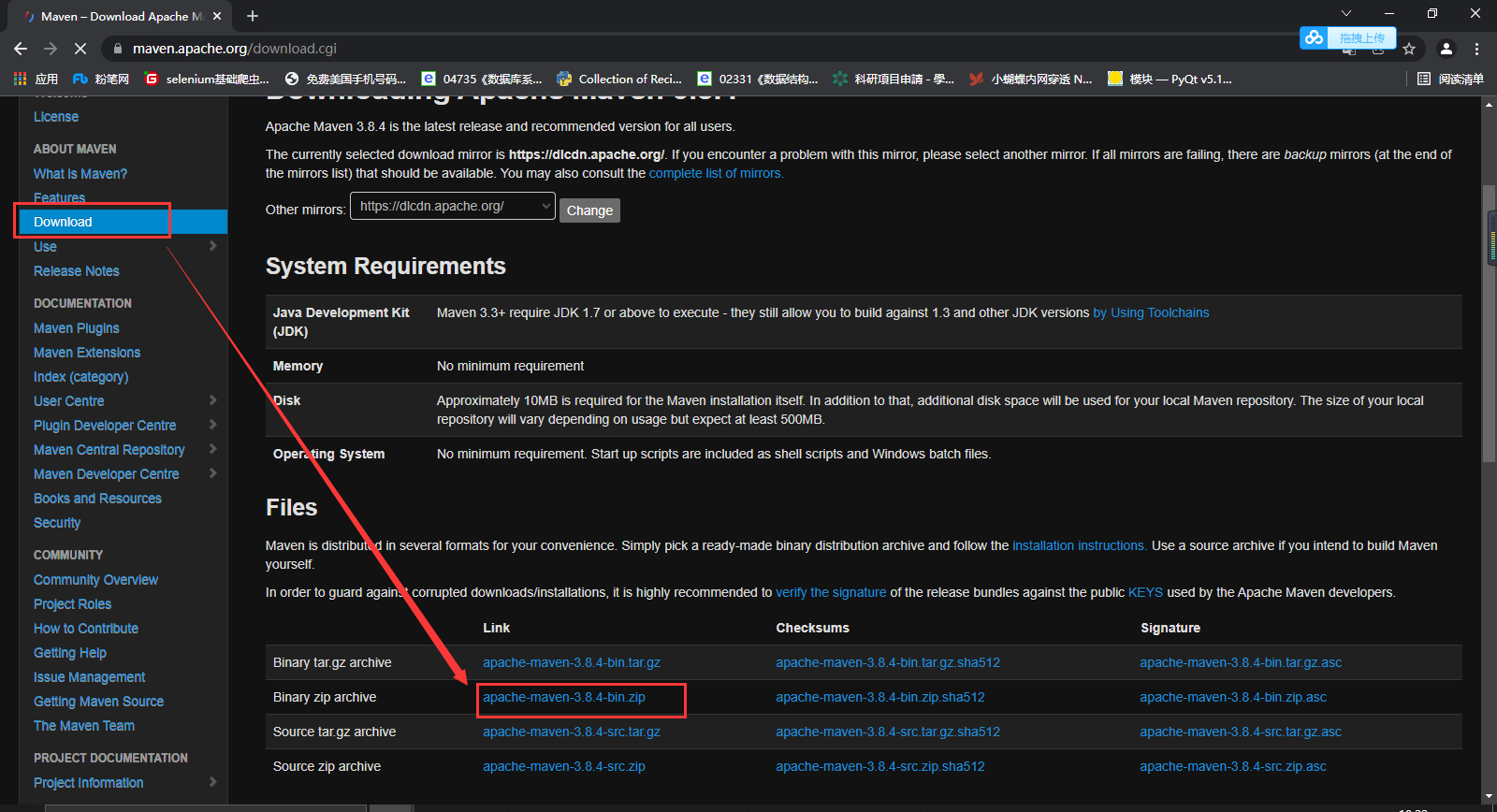
Task: Click the Change mirror button
Action: pyautogui.click(x=589, y=210)
